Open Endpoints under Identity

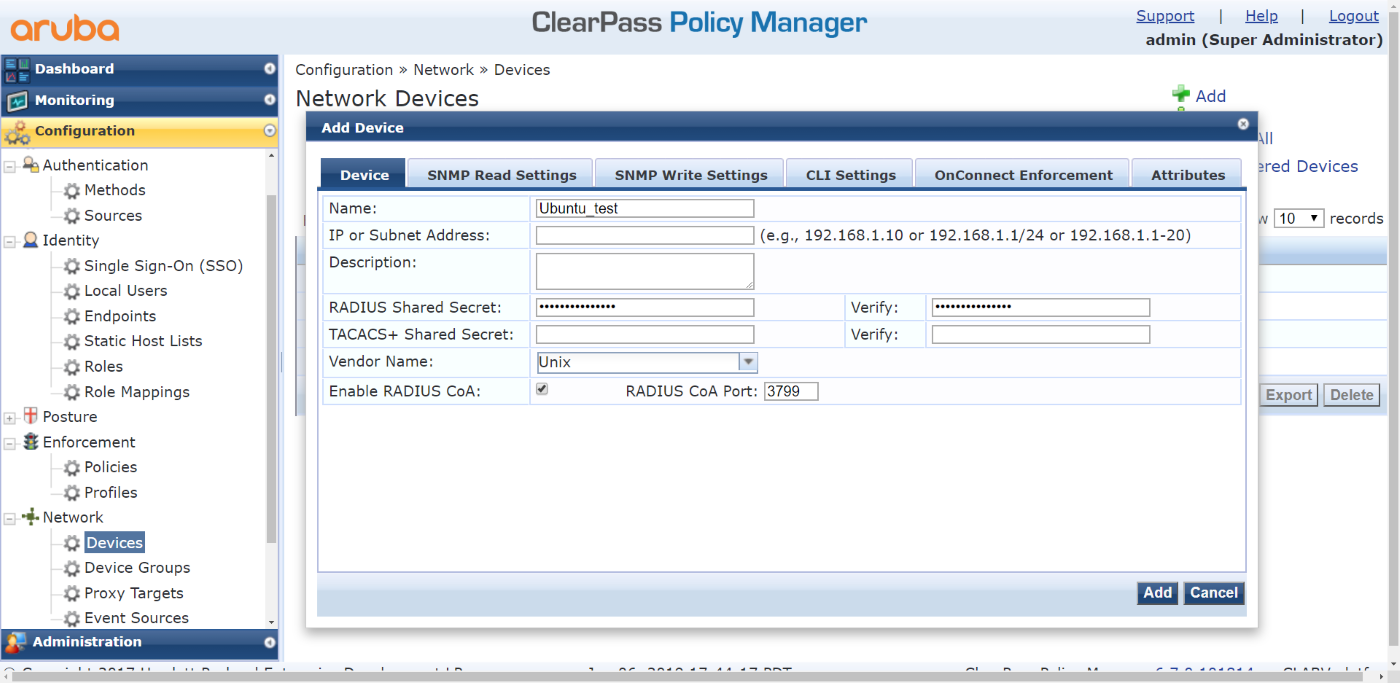point(120,316)
